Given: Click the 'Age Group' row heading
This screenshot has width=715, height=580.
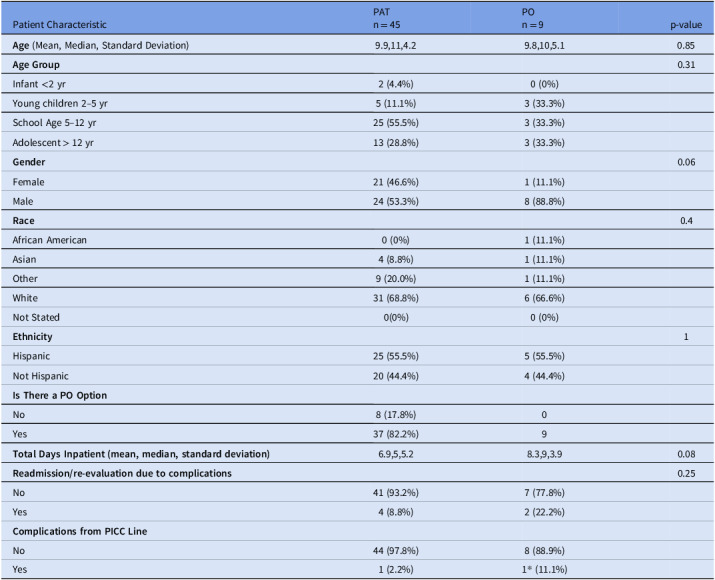Looking at the screenshot, I should coord(36,65).
